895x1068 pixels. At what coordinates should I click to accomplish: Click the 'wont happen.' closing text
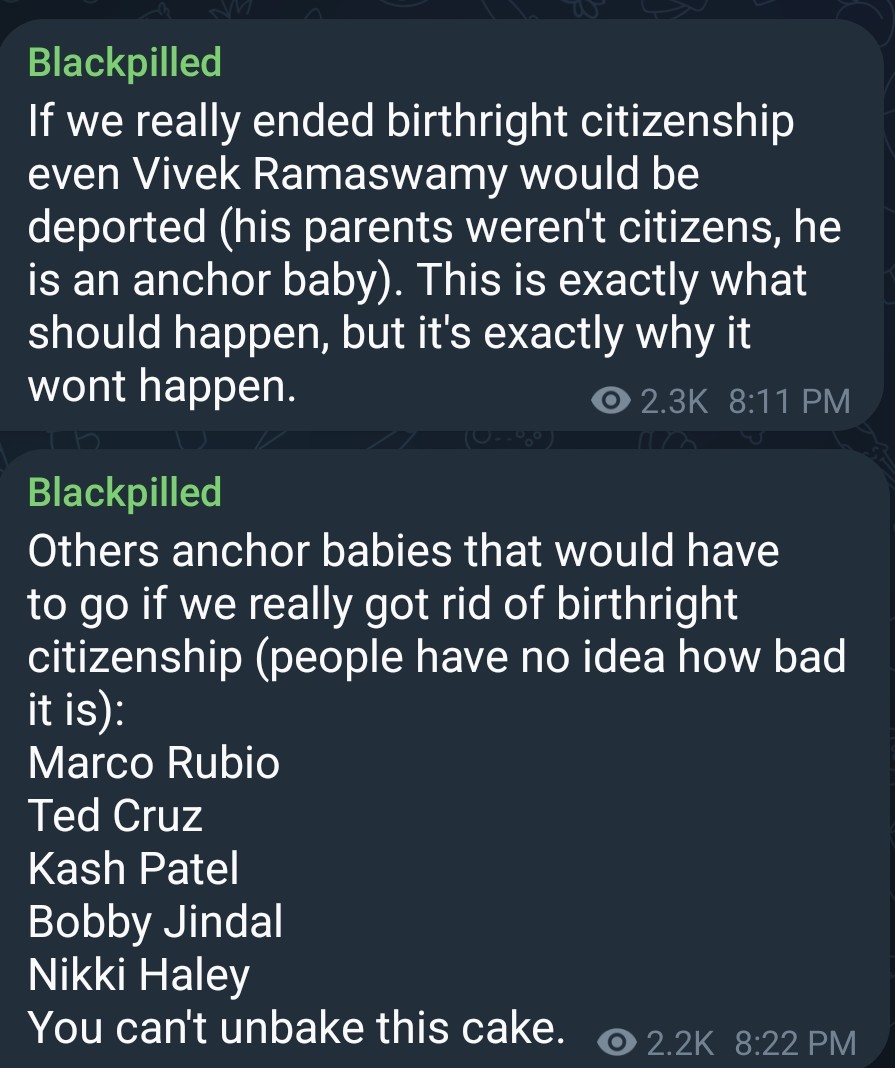click(x=162, y=386)
